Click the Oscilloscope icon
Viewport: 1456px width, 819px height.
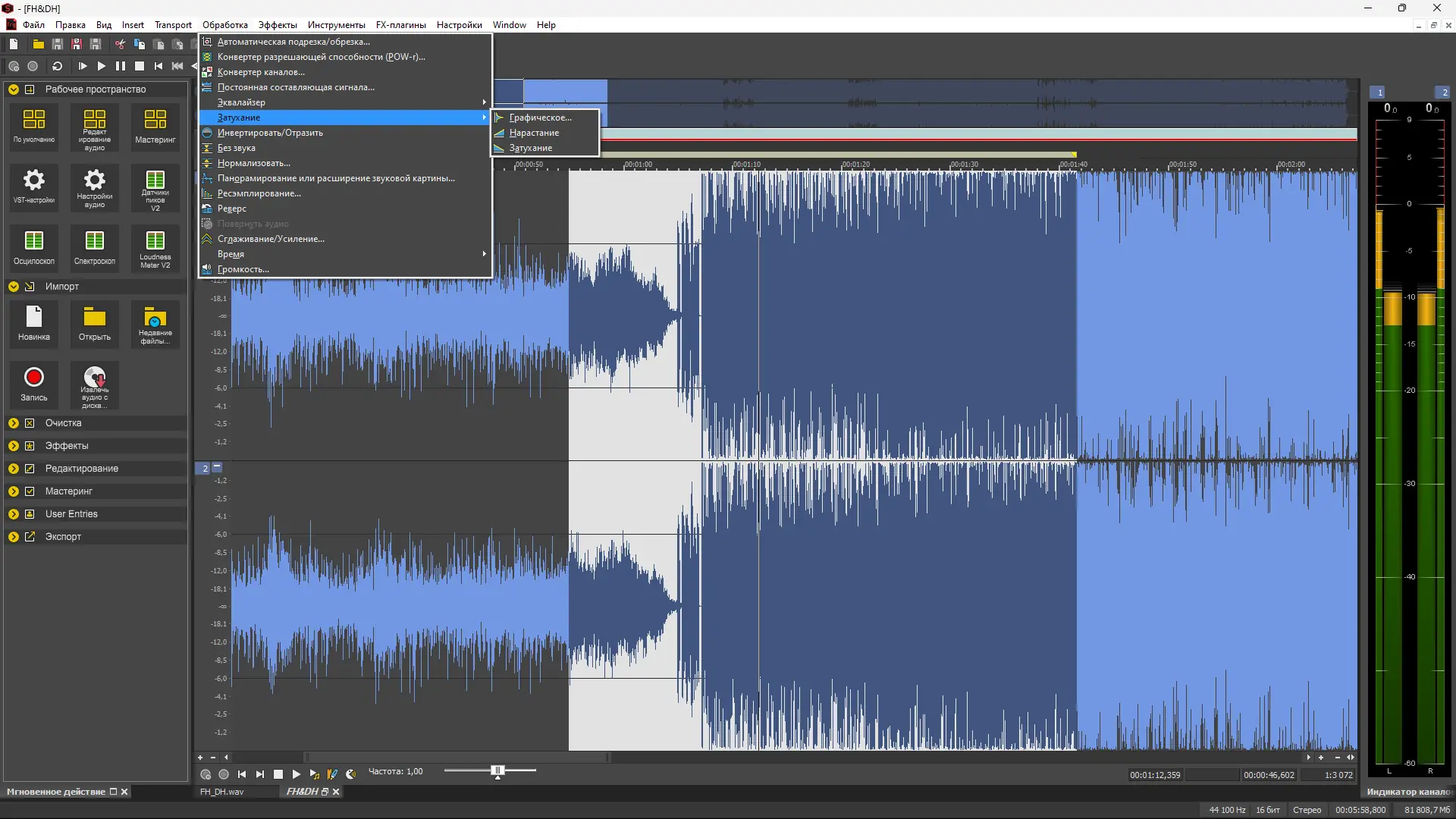point(34,242)
